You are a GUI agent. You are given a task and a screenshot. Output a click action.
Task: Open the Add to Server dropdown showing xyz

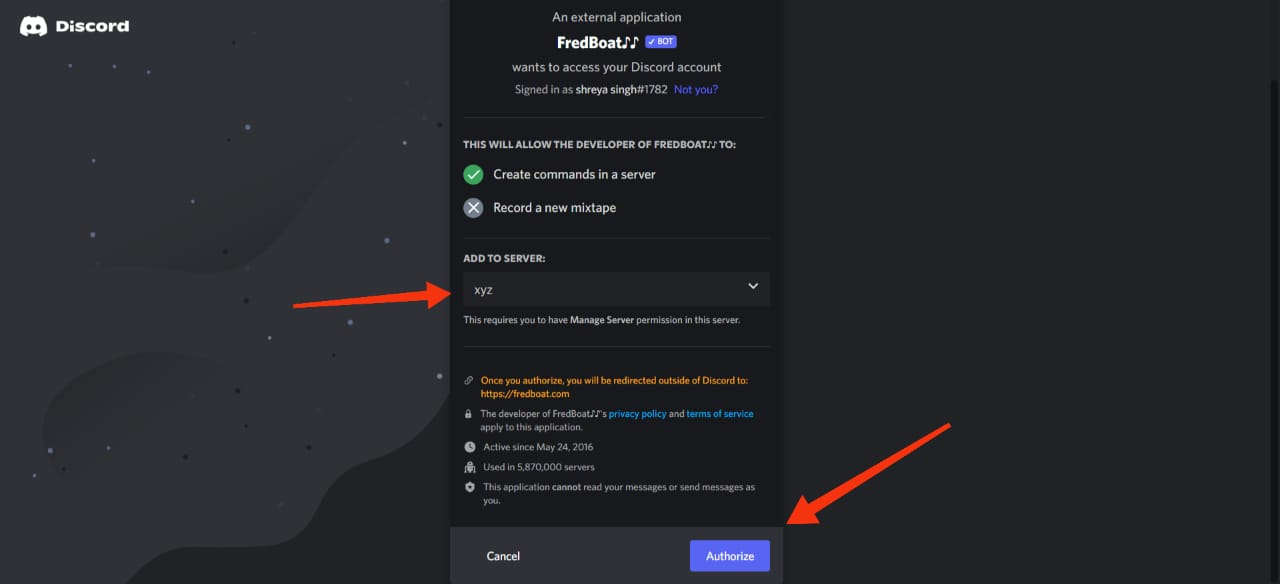[616, 289]
